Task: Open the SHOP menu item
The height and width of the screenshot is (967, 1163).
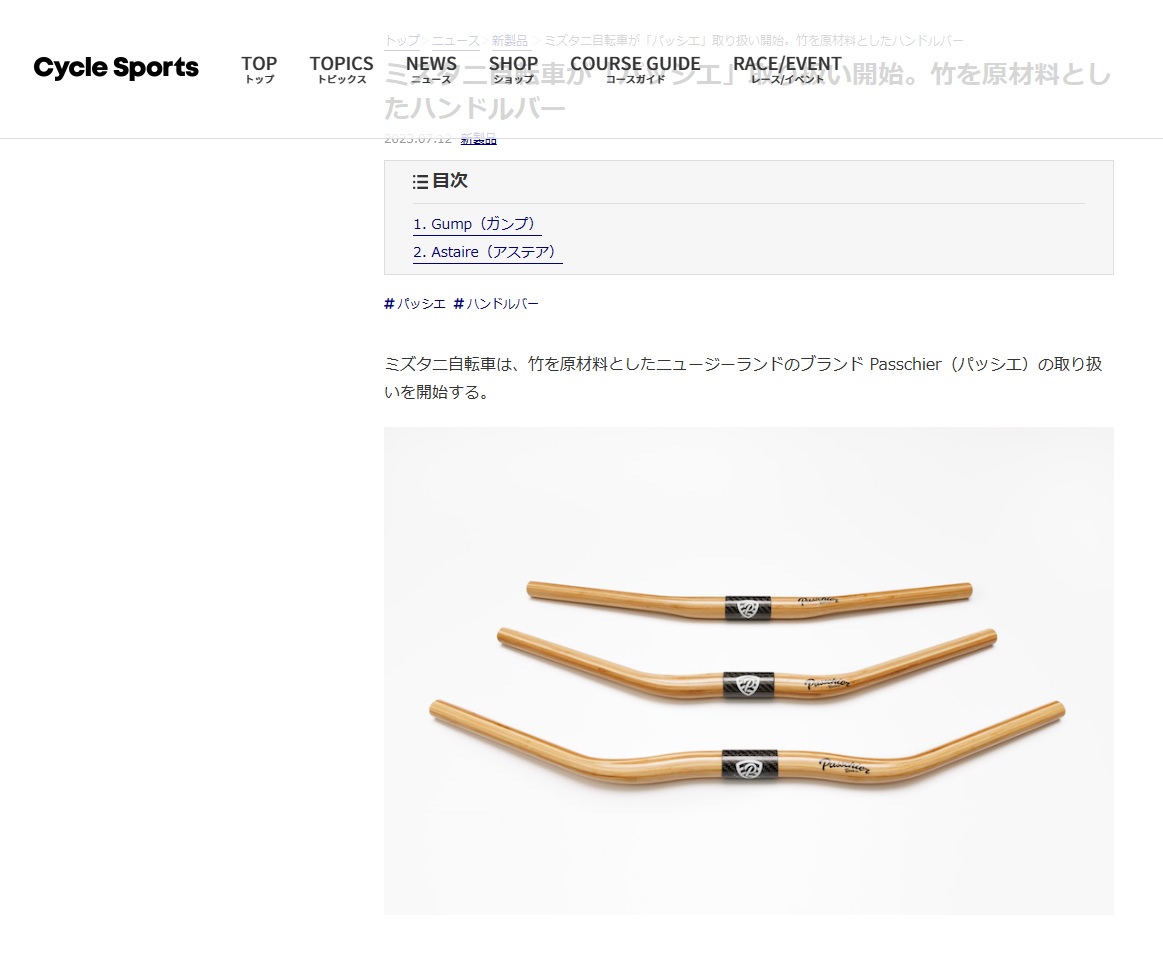Action: click(x=513, y=69)
